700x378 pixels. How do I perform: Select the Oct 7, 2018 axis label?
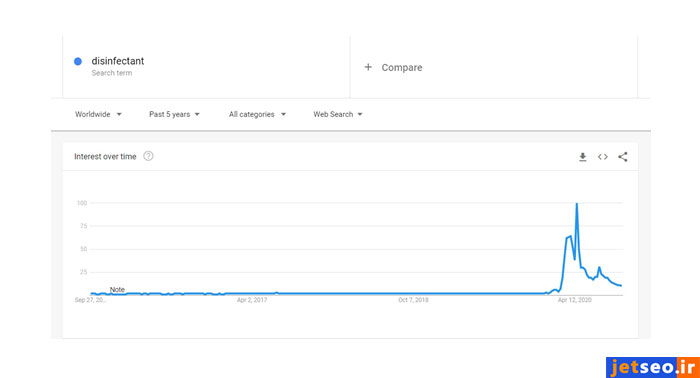click(413, 300)
